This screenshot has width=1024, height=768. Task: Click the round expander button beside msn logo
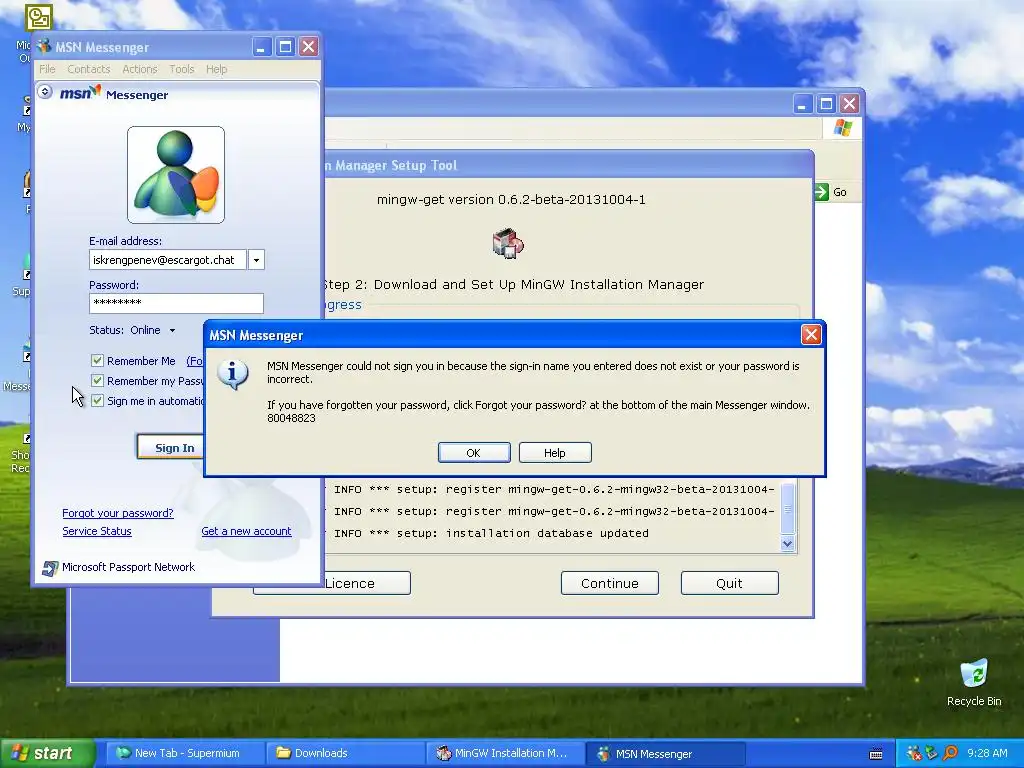pos(44,91)
